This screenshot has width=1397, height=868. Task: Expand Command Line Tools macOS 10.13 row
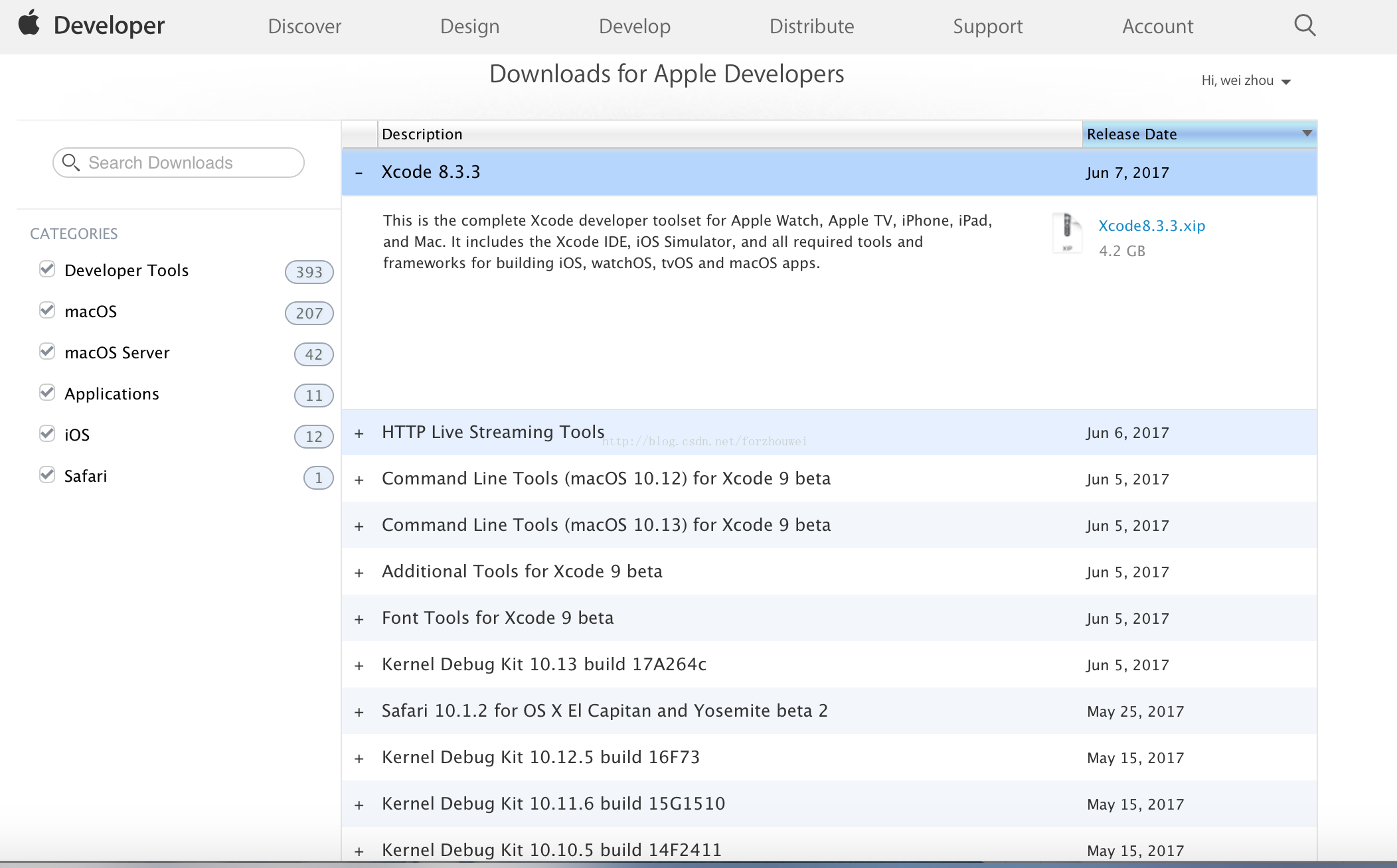tap(359, 526)
